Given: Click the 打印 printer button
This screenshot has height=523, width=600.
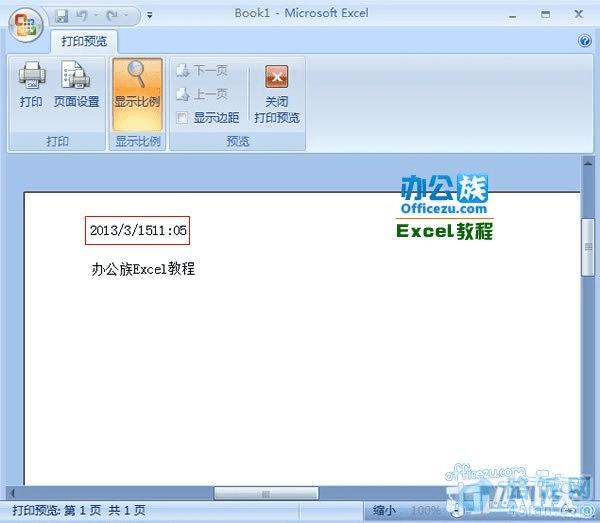Looking at the screenshot, I should pos(31,84).
